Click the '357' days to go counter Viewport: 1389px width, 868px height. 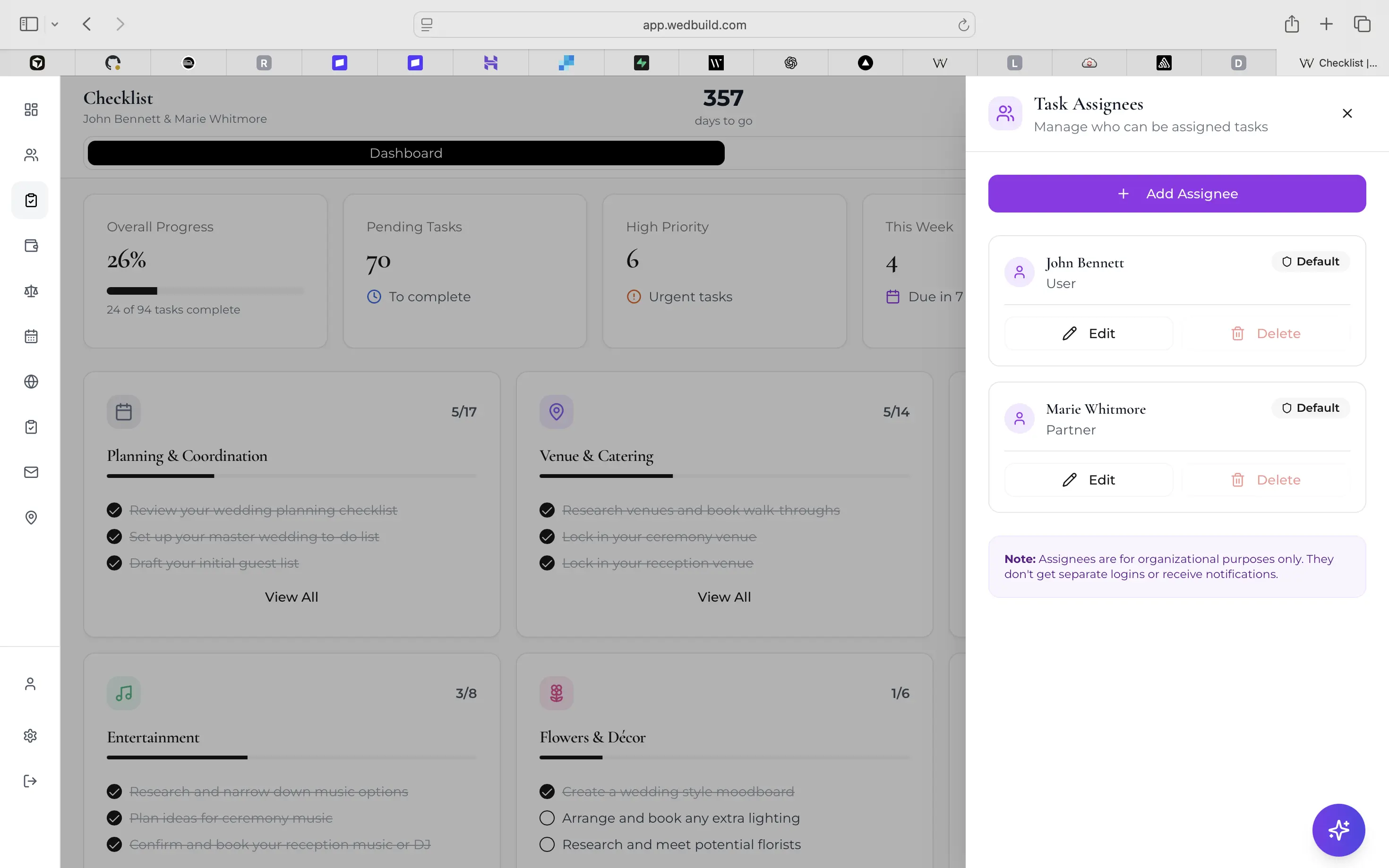tap(723, 98)
